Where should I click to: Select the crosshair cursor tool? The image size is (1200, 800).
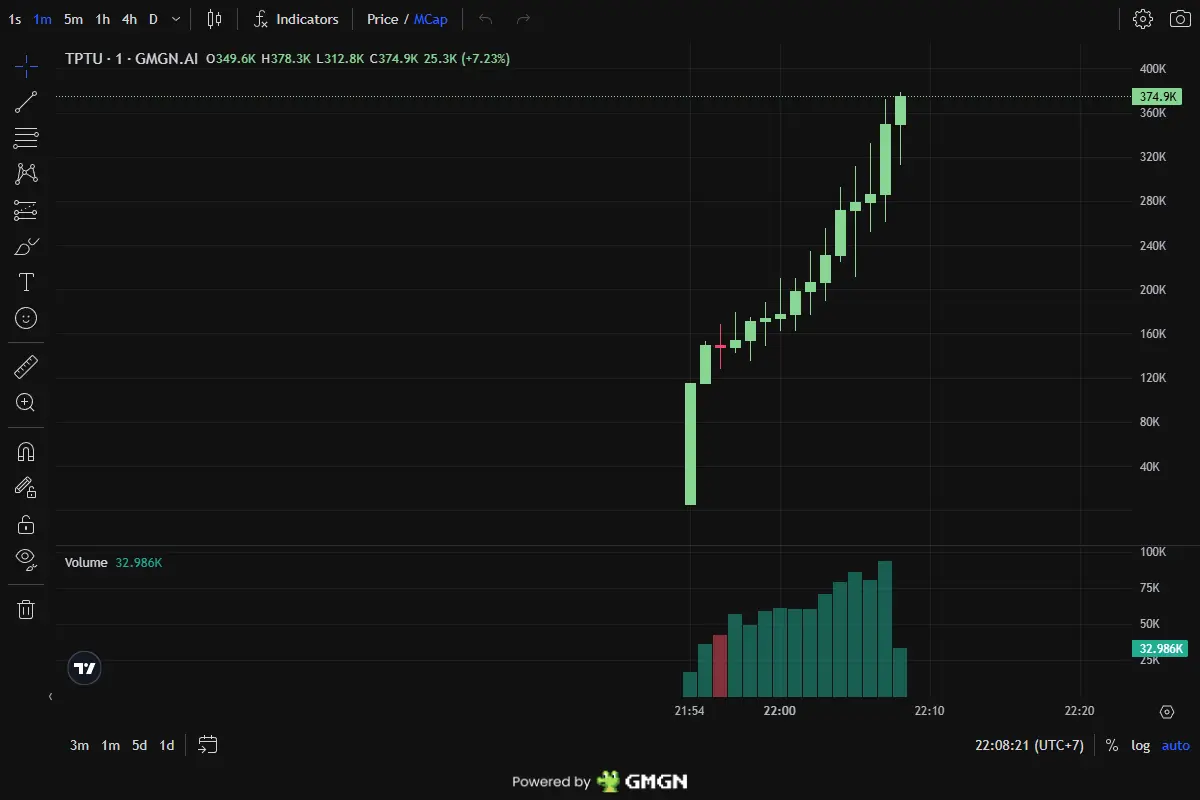tap(26, 67)
